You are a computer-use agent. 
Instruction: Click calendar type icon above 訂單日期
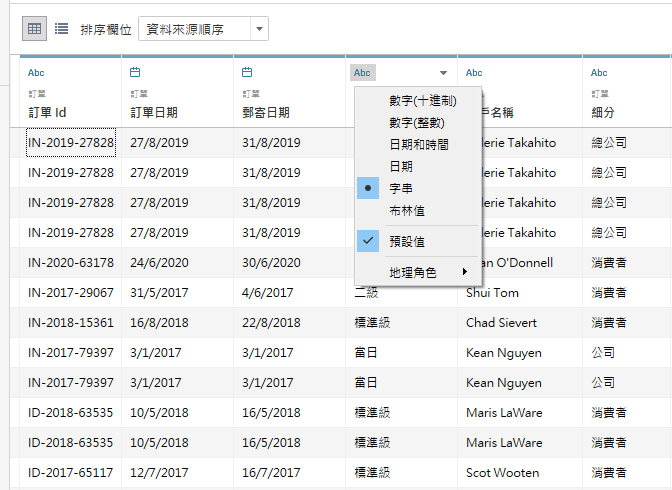tap(136, 72)
